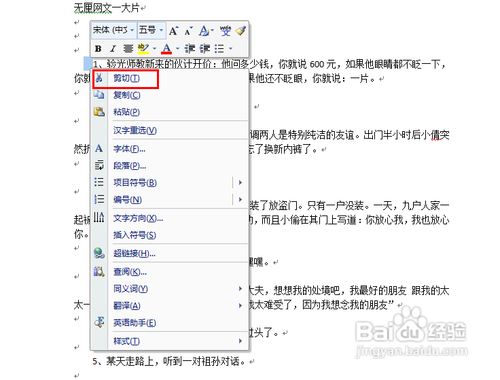Open 翻译(A) submenu

click(x=170, y=306)
